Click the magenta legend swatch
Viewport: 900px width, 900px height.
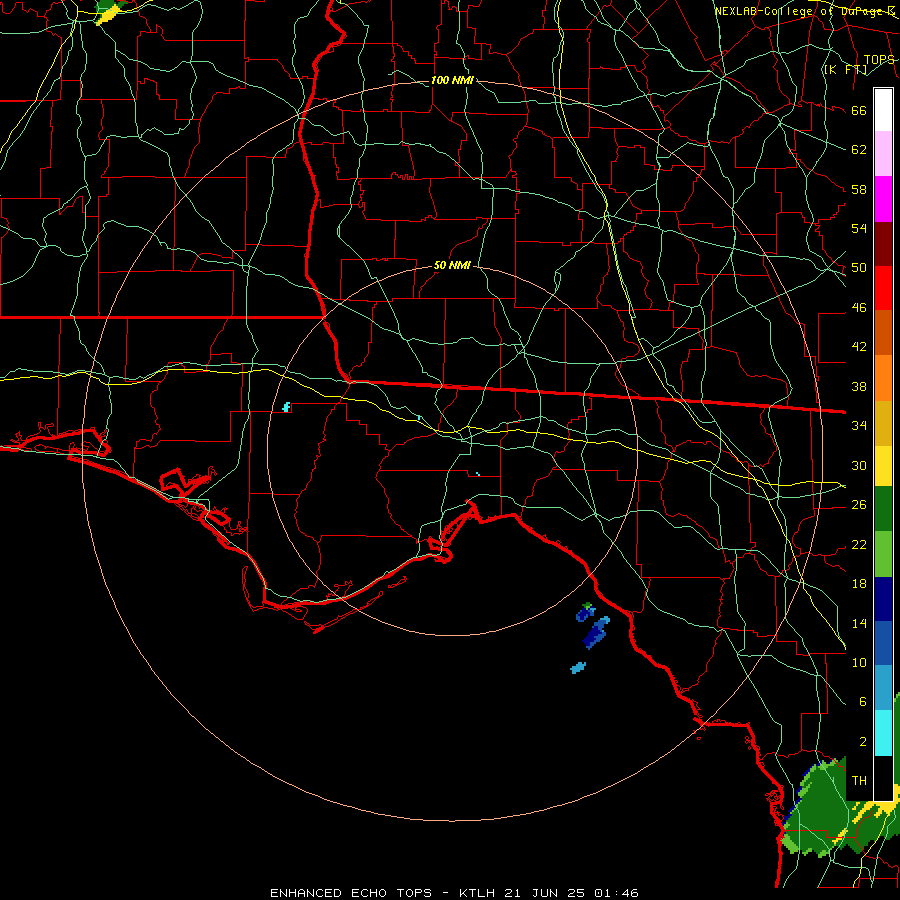pos(883,199)
